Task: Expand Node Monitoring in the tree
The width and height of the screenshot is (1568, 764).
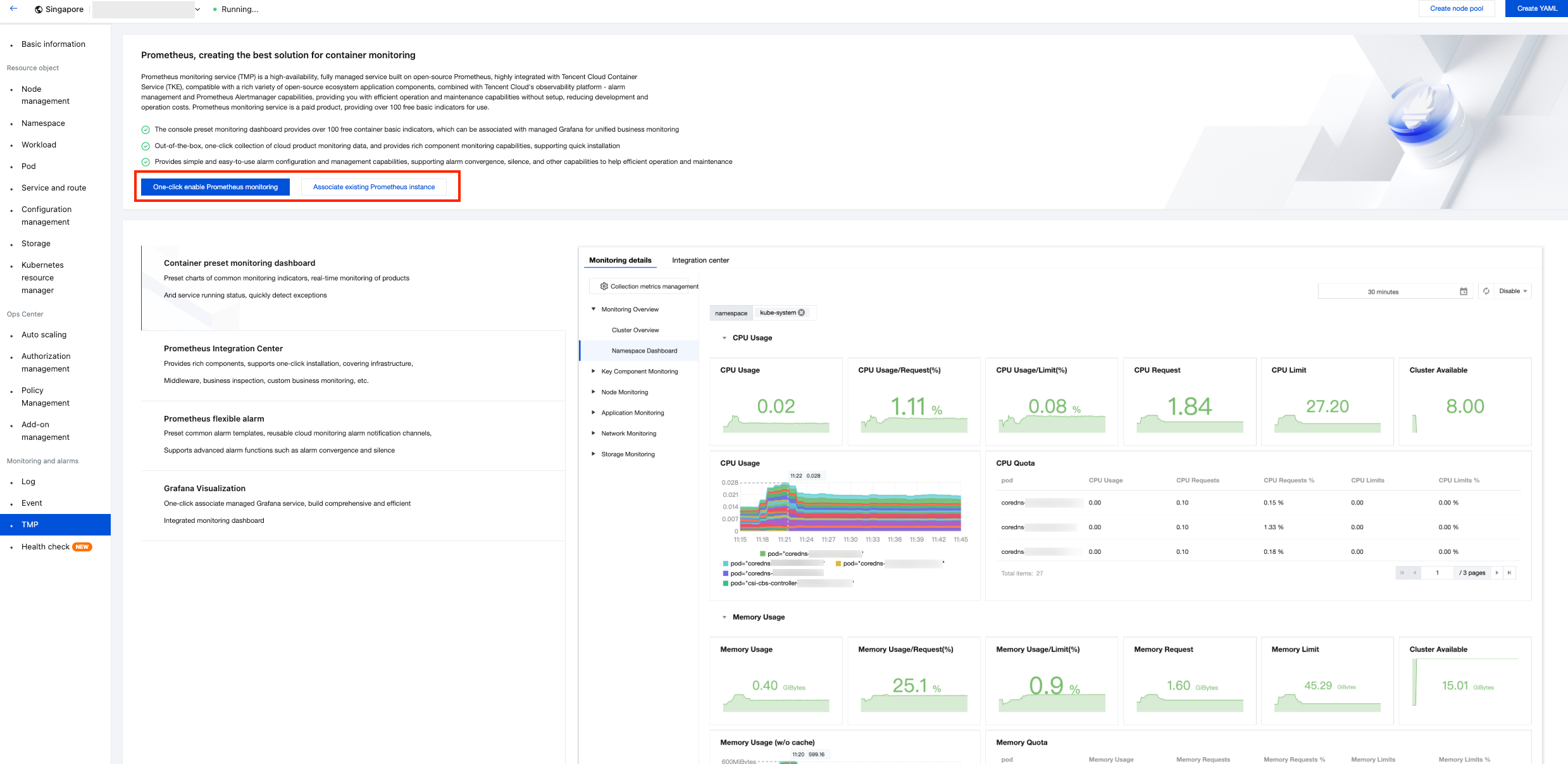Action: click(x=593, y=392)
